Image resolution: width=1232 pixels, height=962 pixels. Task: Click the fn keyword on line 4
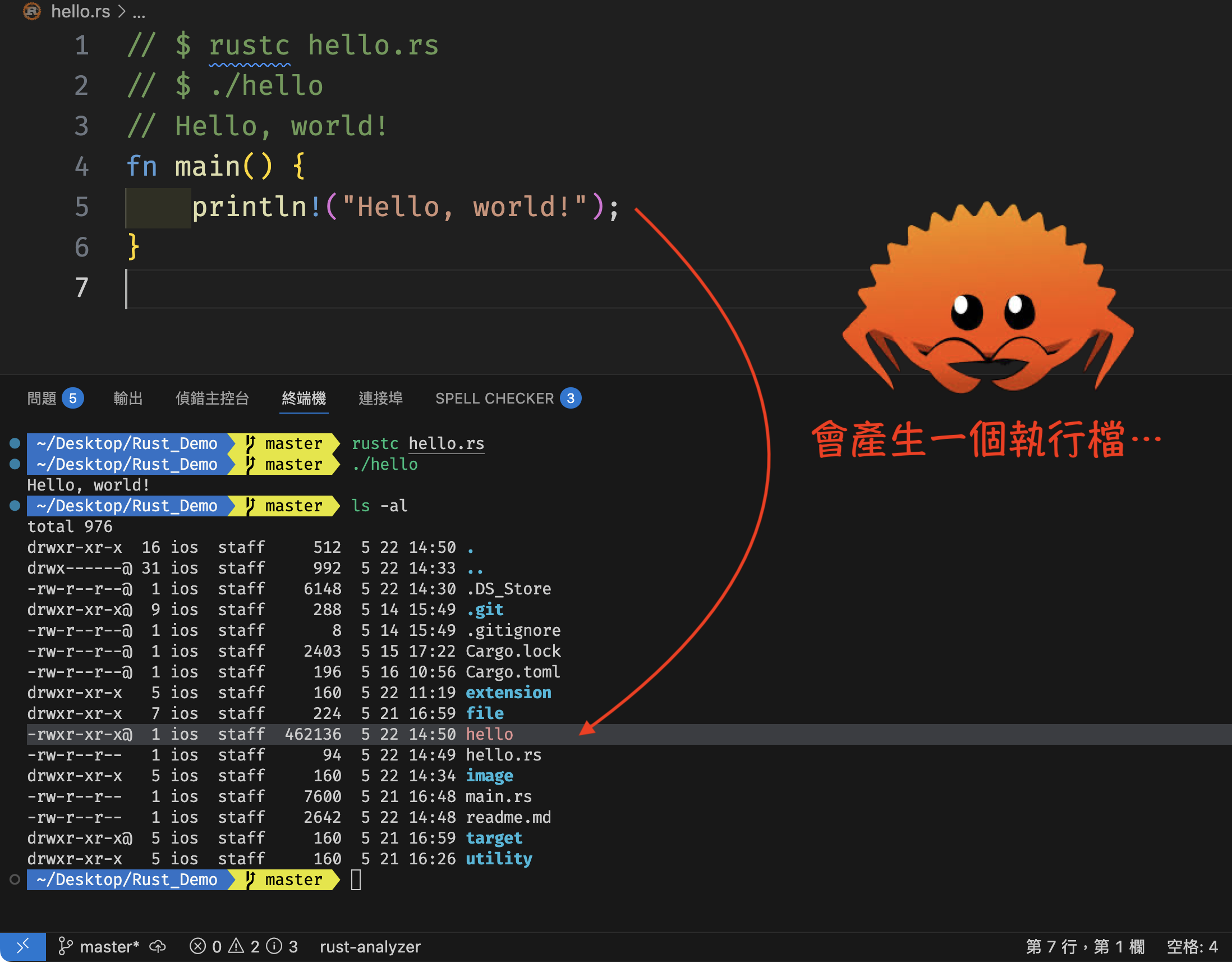pyautogui.click(x=141, y=167)
